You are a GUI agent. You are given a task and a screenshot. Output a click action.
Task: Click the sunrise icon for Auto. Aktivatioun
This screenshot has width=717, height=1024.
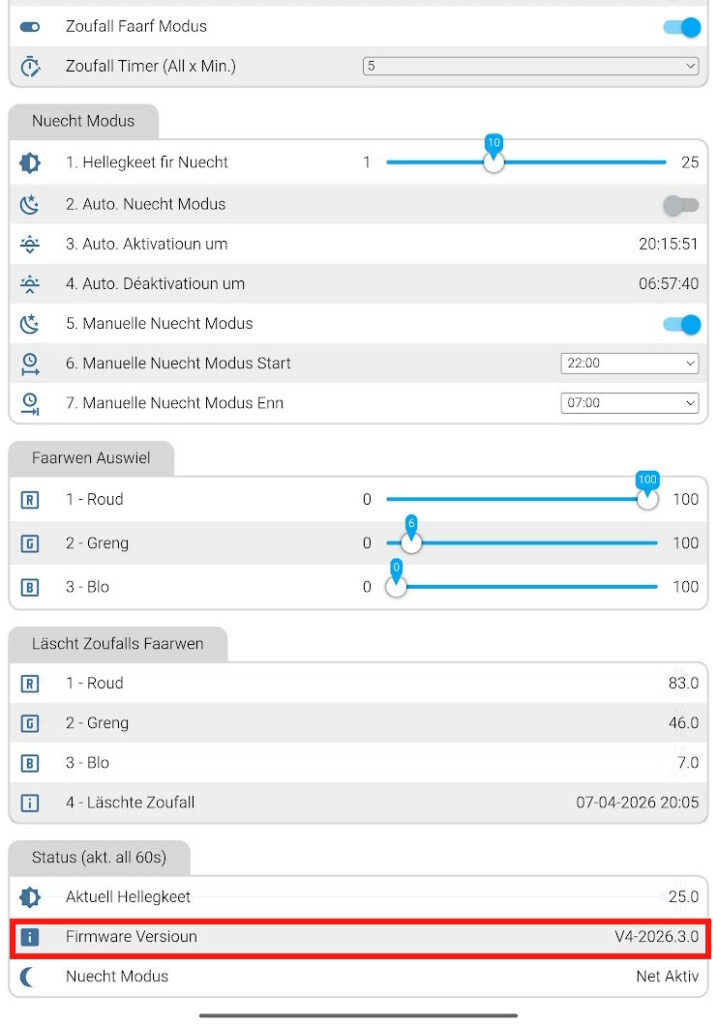coord(30,244)
